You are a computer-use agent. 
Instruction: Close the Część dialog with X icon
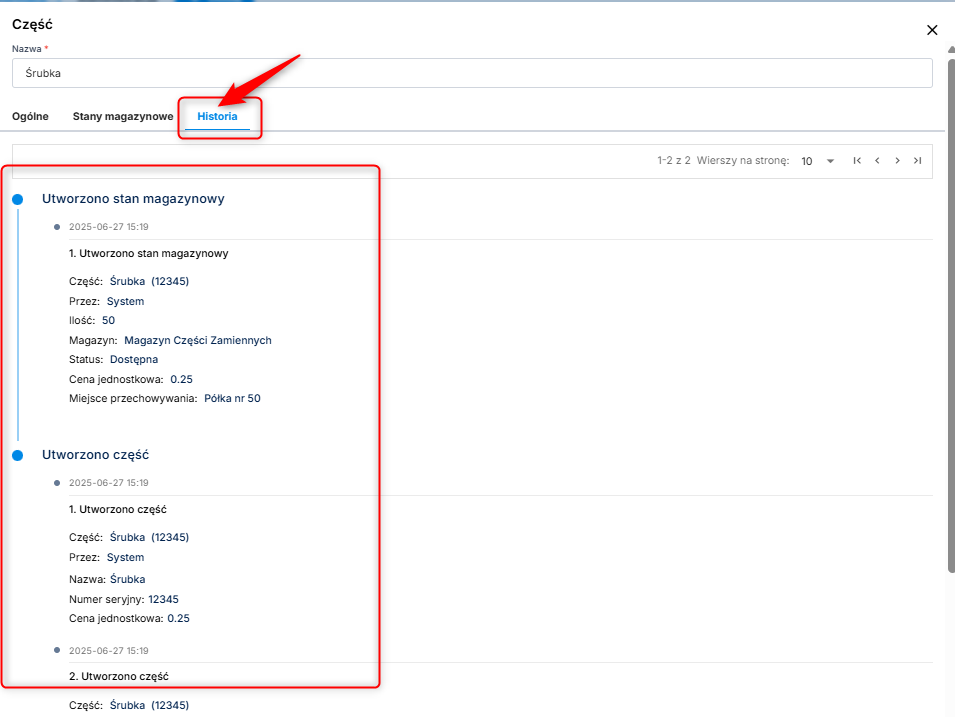click(x=932, y=30)
